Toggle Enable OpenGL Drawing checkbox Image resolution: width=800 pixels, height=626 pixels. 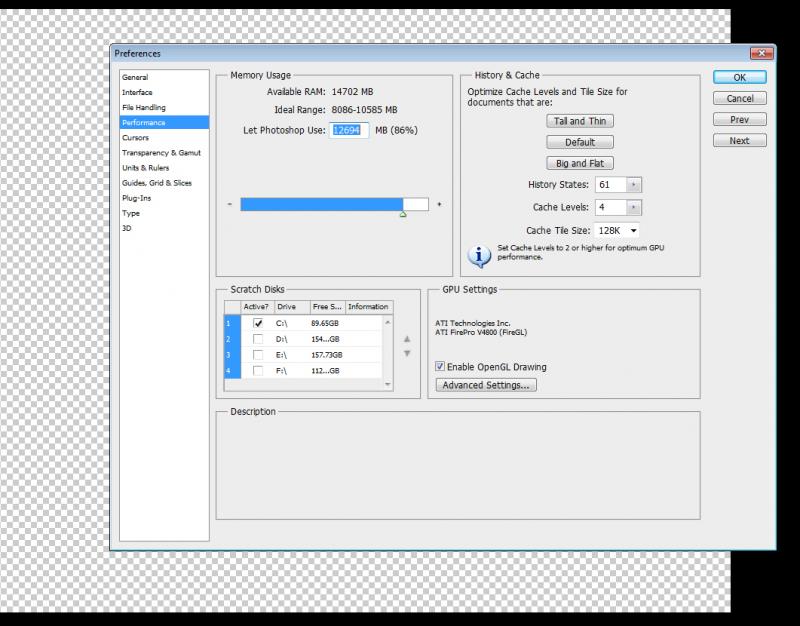pyautogui.click(x=440, y=366)
